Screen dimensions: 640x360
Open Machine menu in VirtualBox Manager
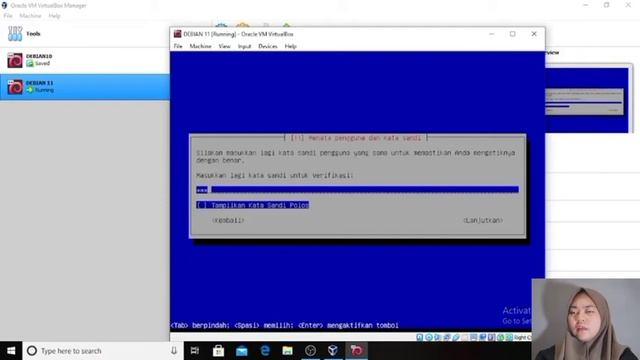point(30,16)
